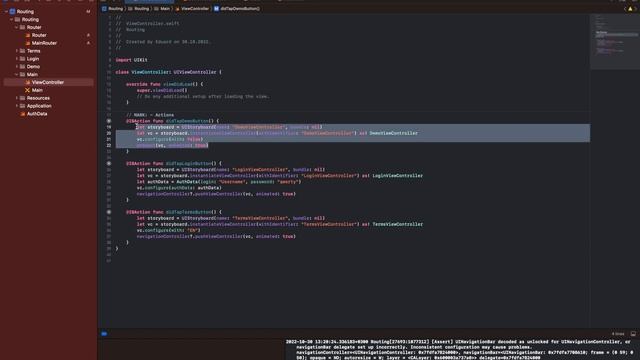This screenshot has width=640, height=360.
Task: Click the Main breadcrumb in jump bar
Action: coord(162,9)
